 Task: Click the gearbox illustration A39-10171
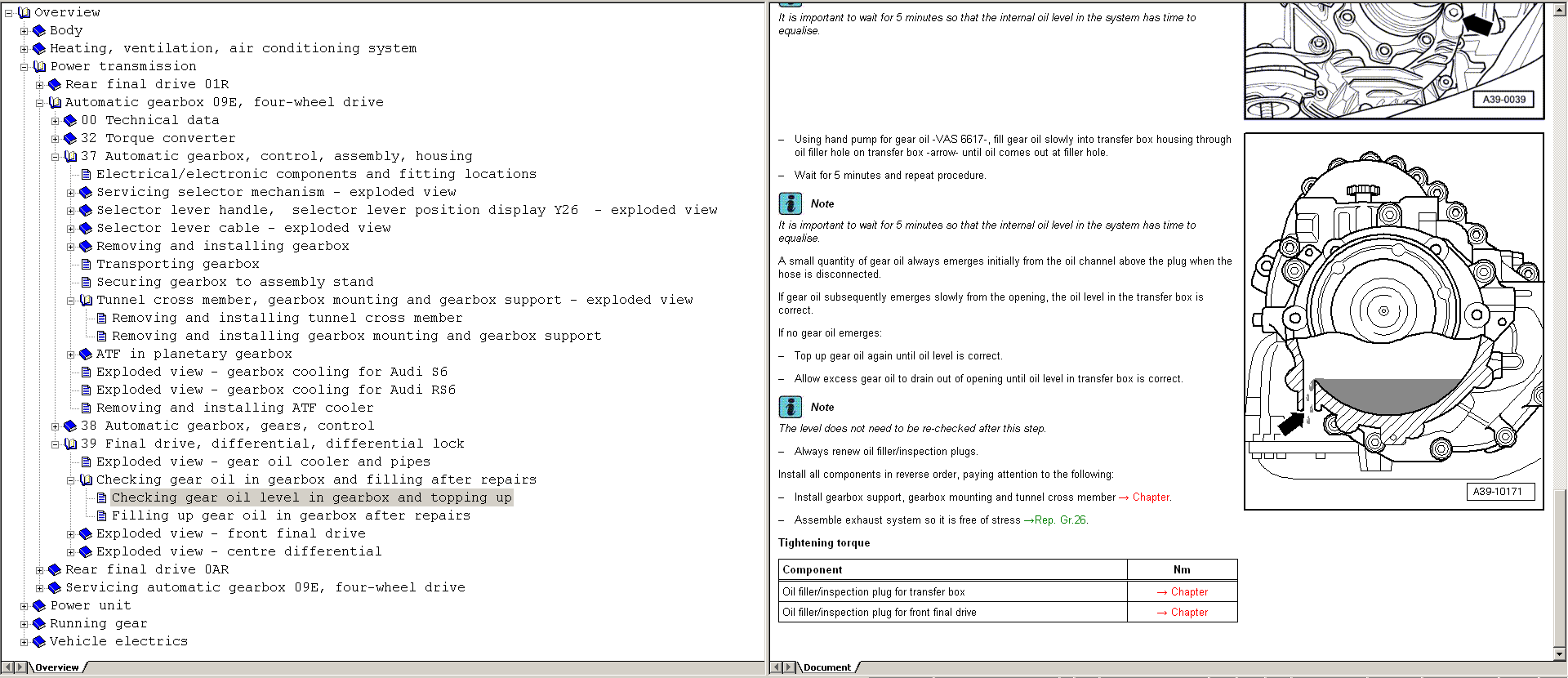click(1393, 321)
